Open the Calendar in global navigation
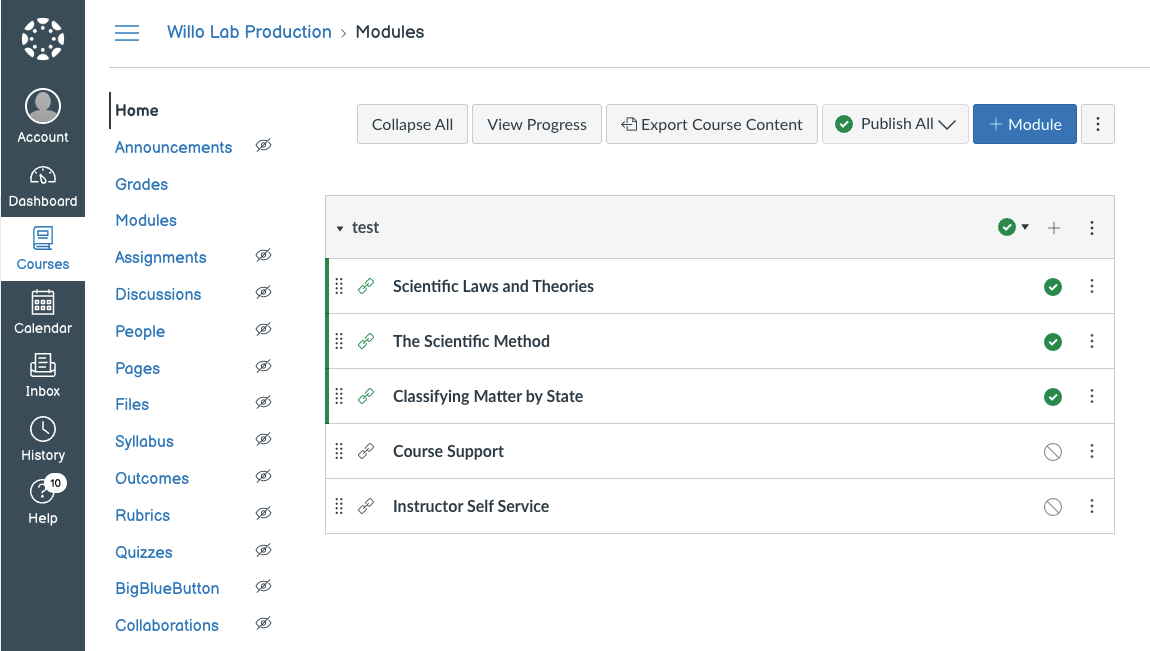Image resolution: width=1150 pixels, height=651 pixels. coord(43,312)
